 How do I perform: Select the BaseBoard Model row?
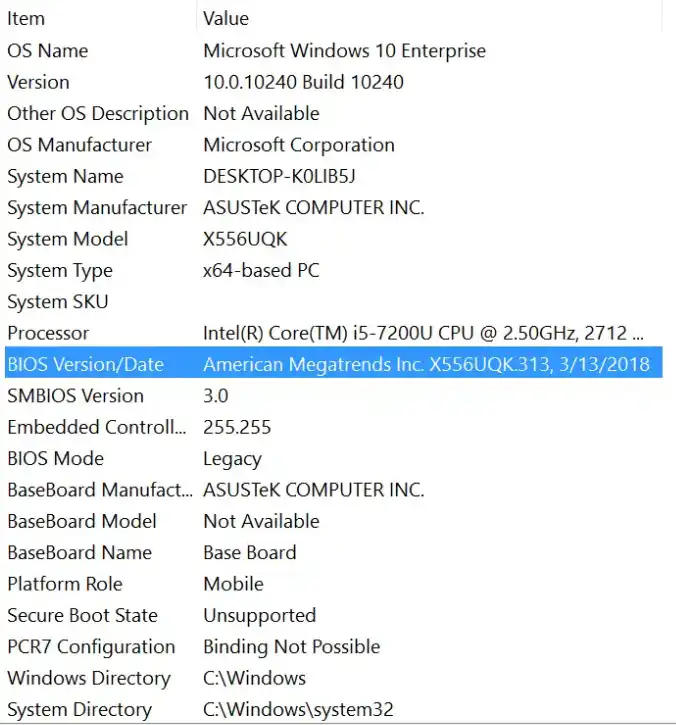point(82,521)
